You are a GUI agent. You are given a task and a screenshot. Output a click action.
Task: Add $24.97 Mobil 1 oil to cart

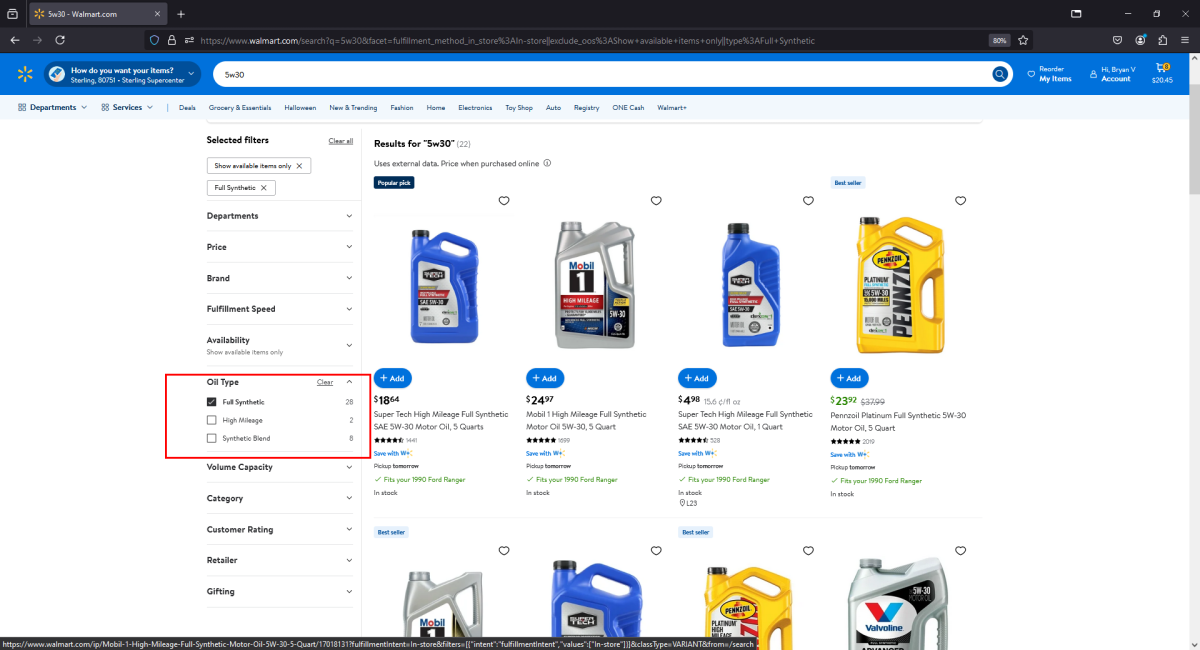[545, 378]
